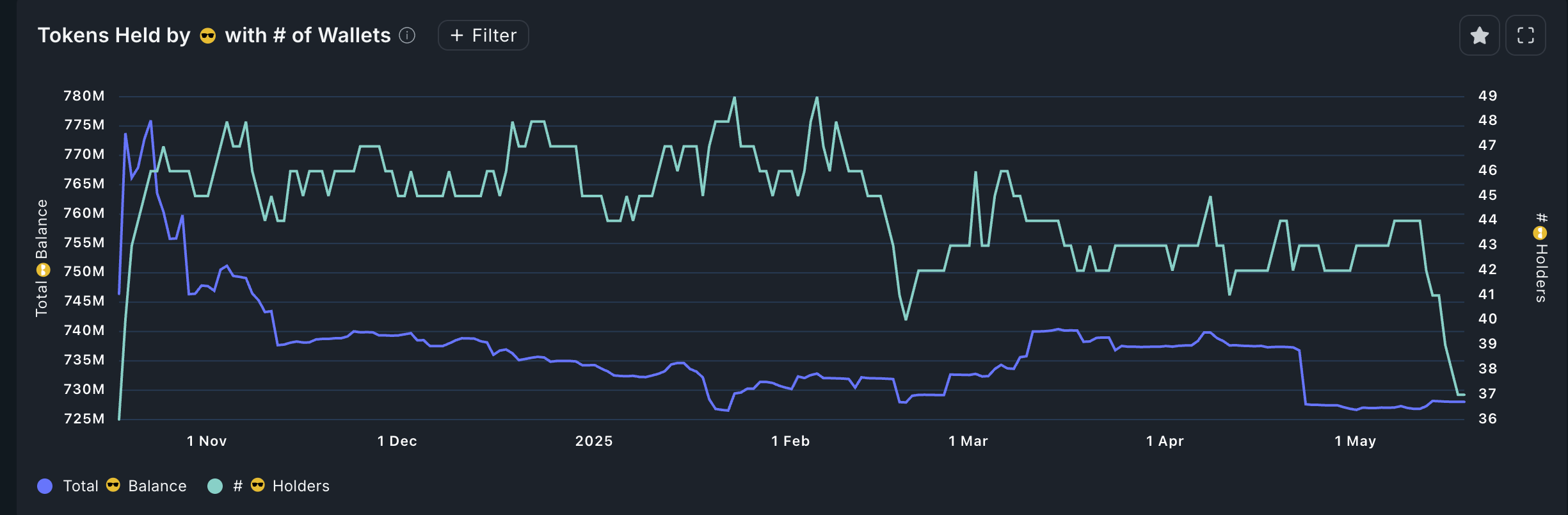Click the sunglasses emoji in Total Balance legend
The image size is (1568, 515).
click(113, 485)
